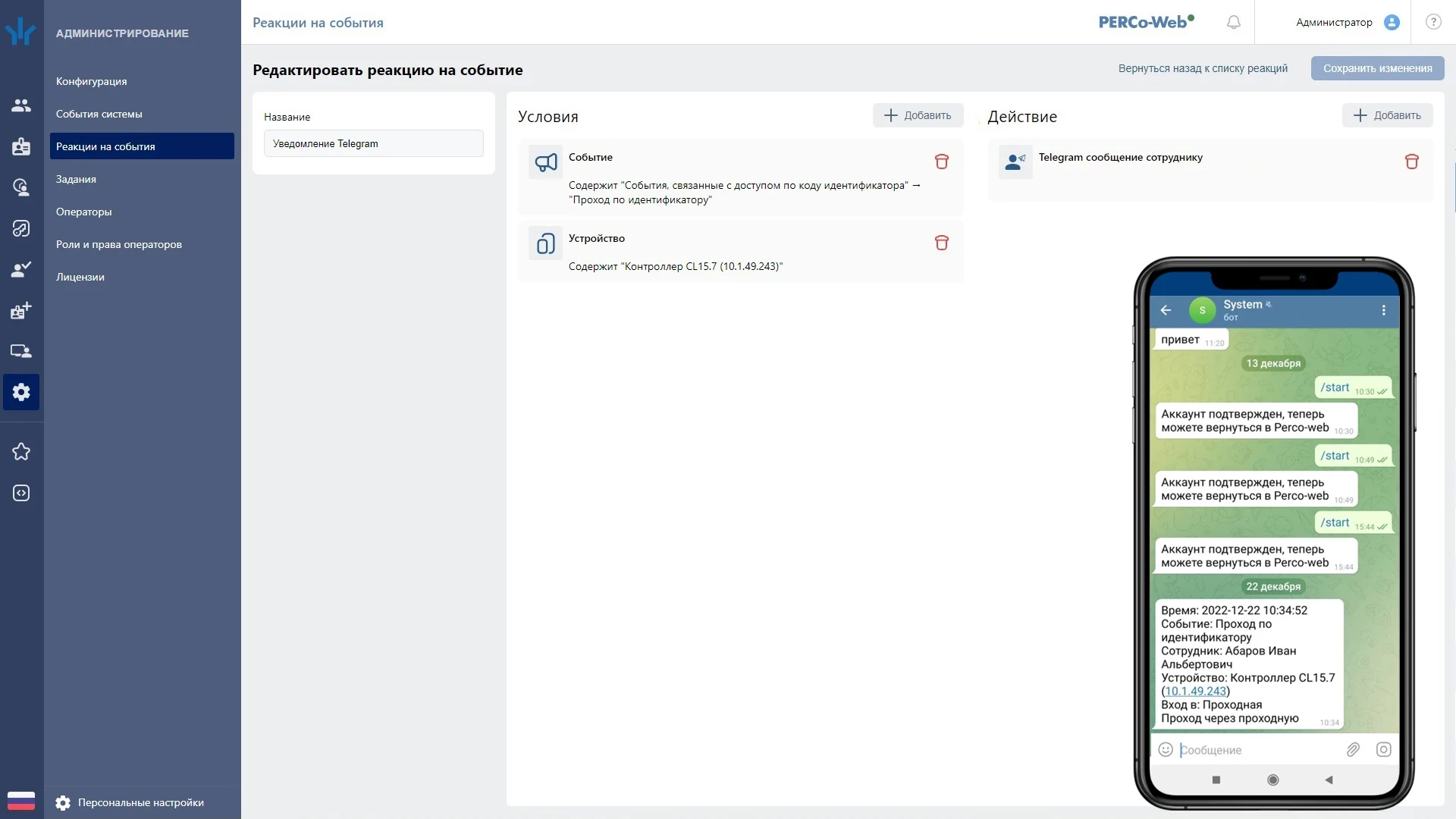The height and width of the screenshot is (819, 1456).
Task: Delete the Событие condition
Action: coord(942,162)
